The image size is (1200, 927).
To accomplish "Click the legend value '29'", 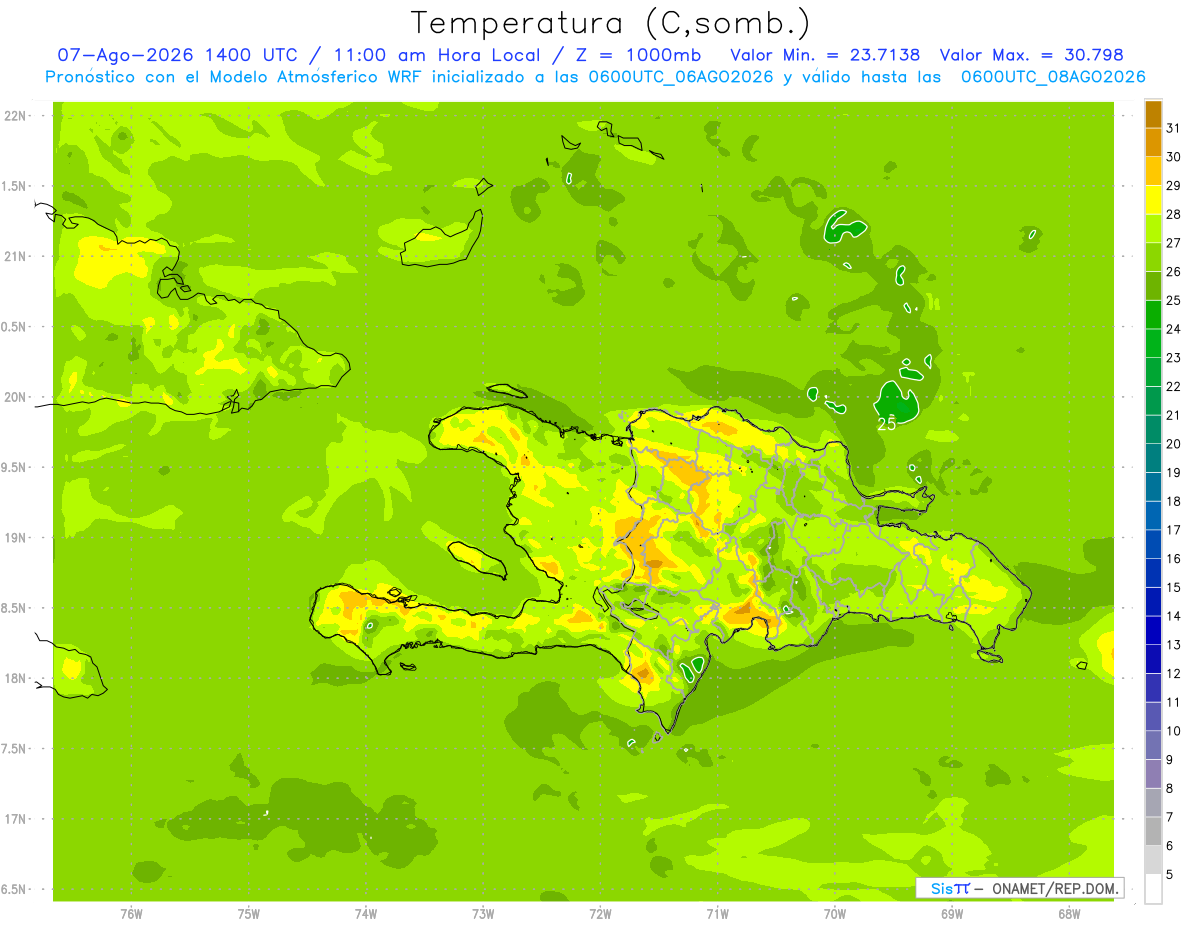I will [x=1173, y=186].
